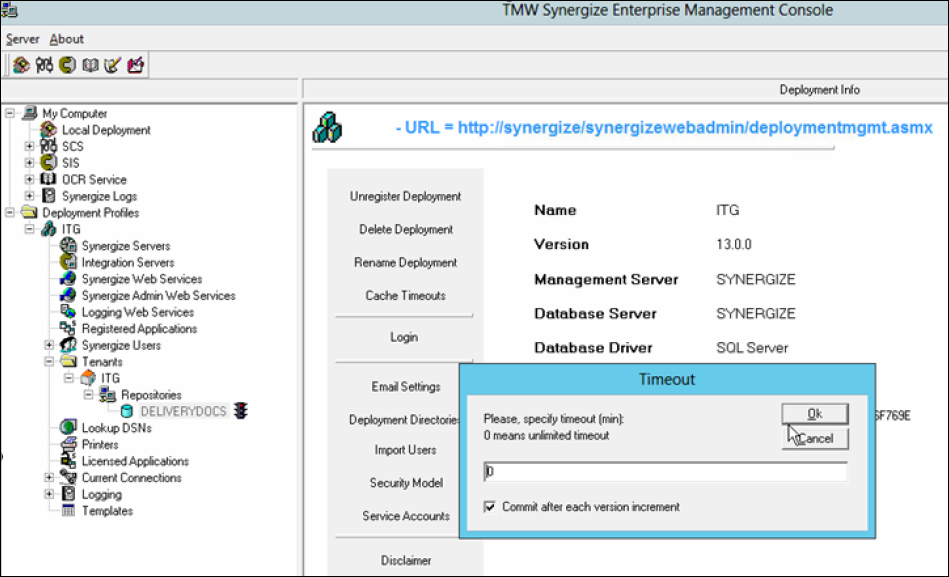Click the Repositories icon in the tree

(108, 395)
